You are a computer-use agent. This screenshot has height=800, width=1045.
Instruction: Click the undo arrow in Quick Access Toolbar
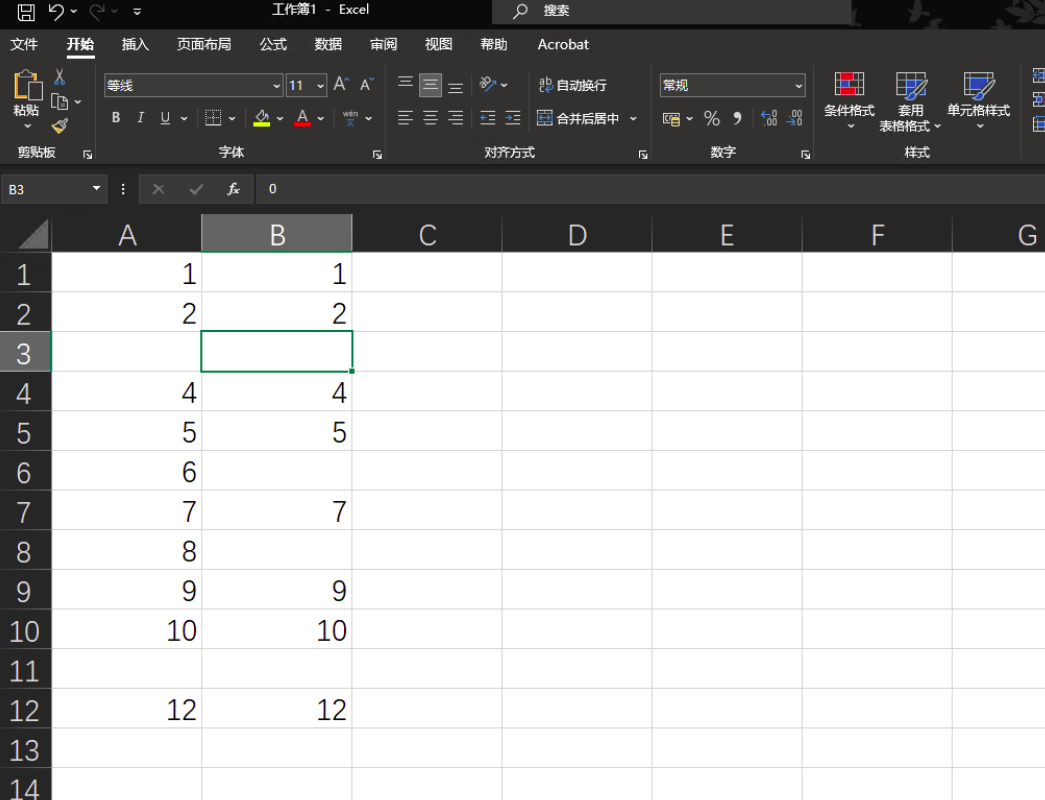(x=57, y=11)
